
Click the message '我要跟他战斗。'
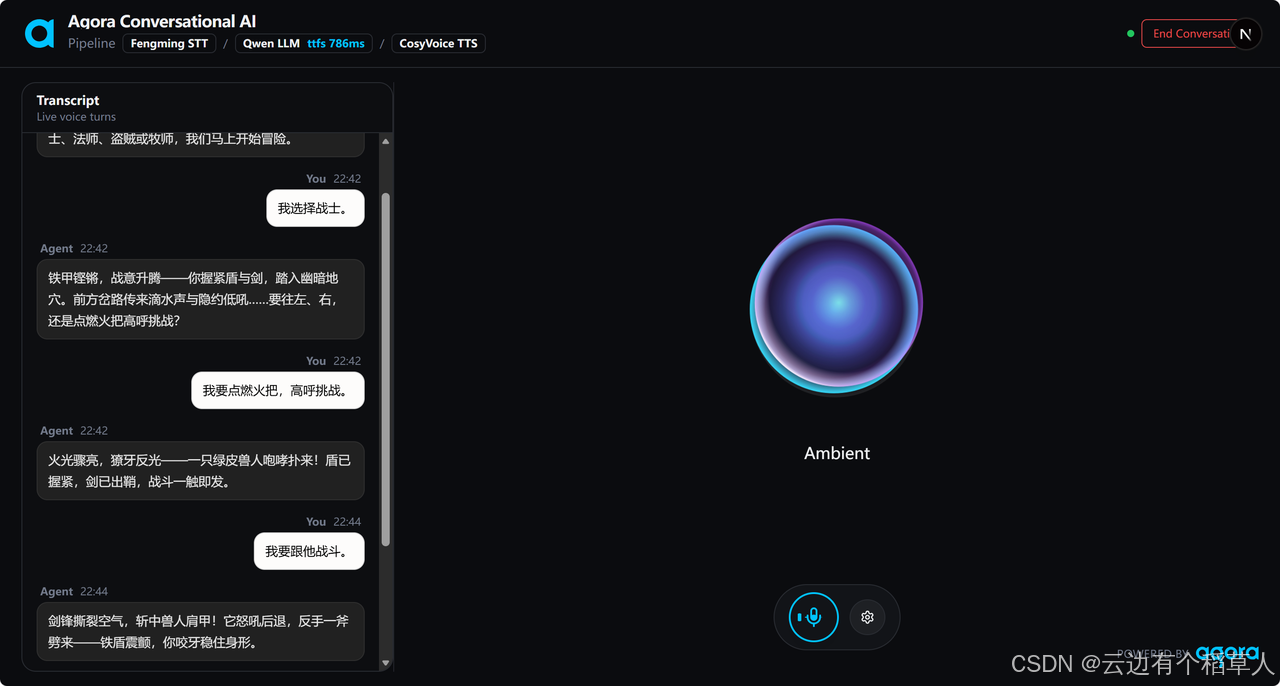click(309, 551)
